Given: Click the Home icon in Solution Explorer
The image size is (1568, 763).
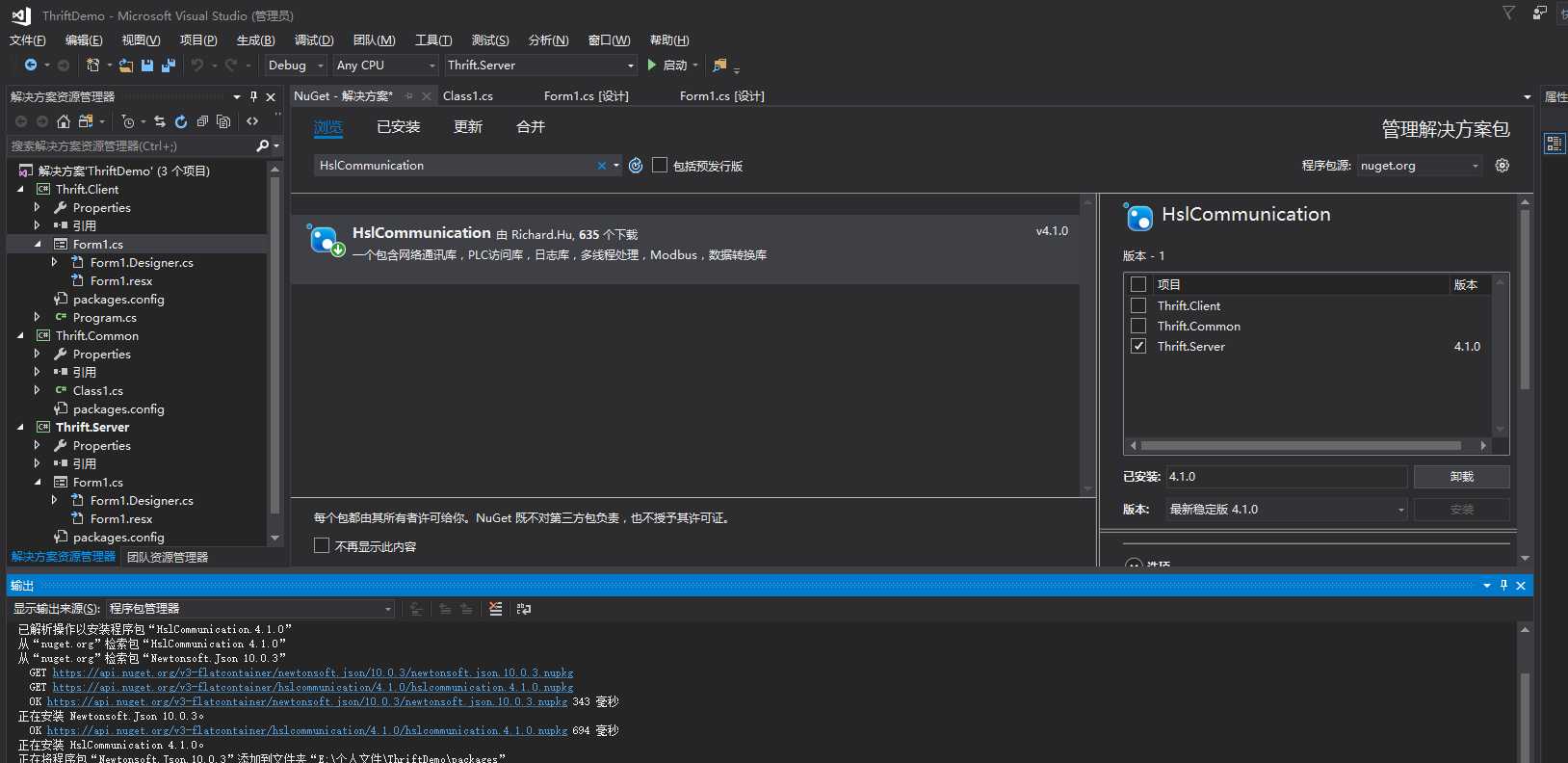Looking at the screenshot, I should (x=64, y=121).
